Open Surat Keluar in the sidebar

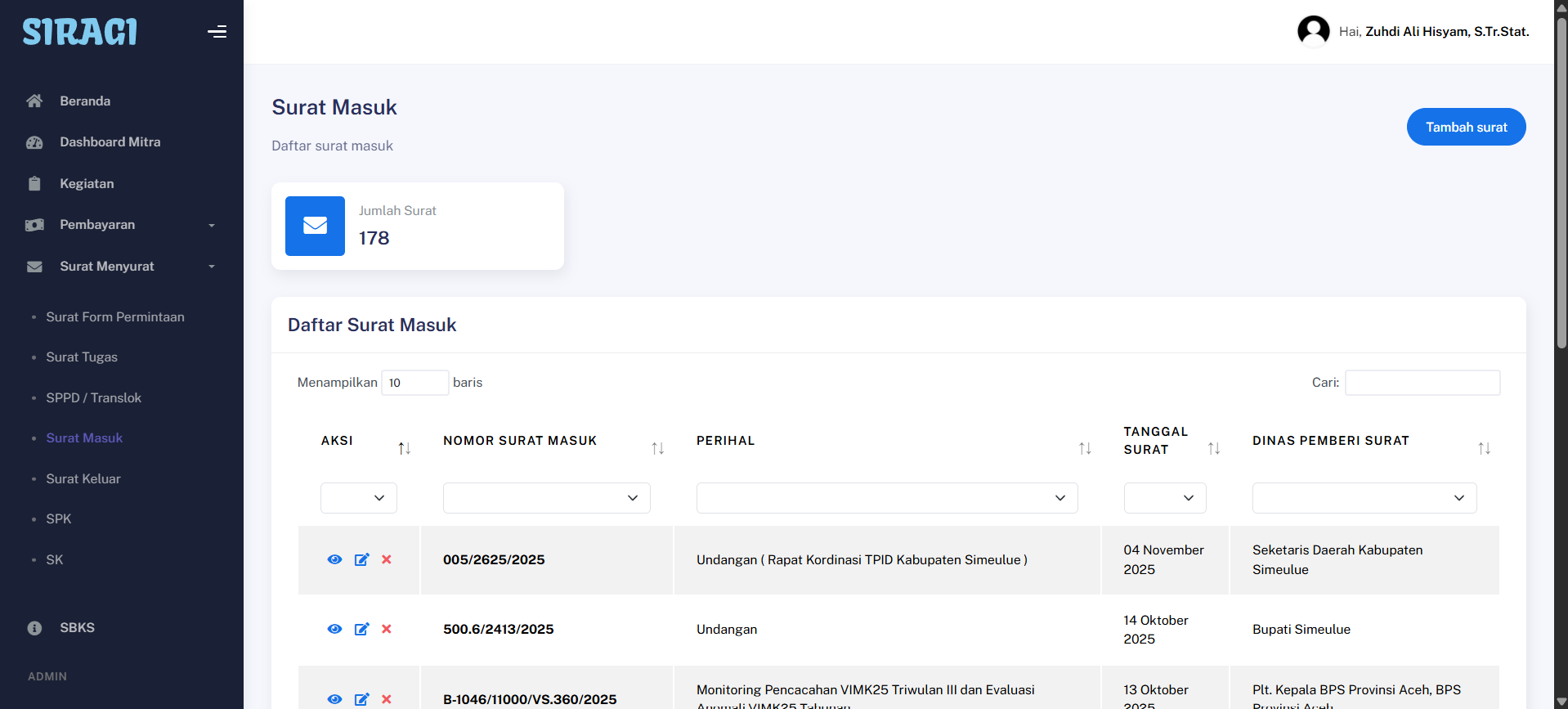coord(83,478)
